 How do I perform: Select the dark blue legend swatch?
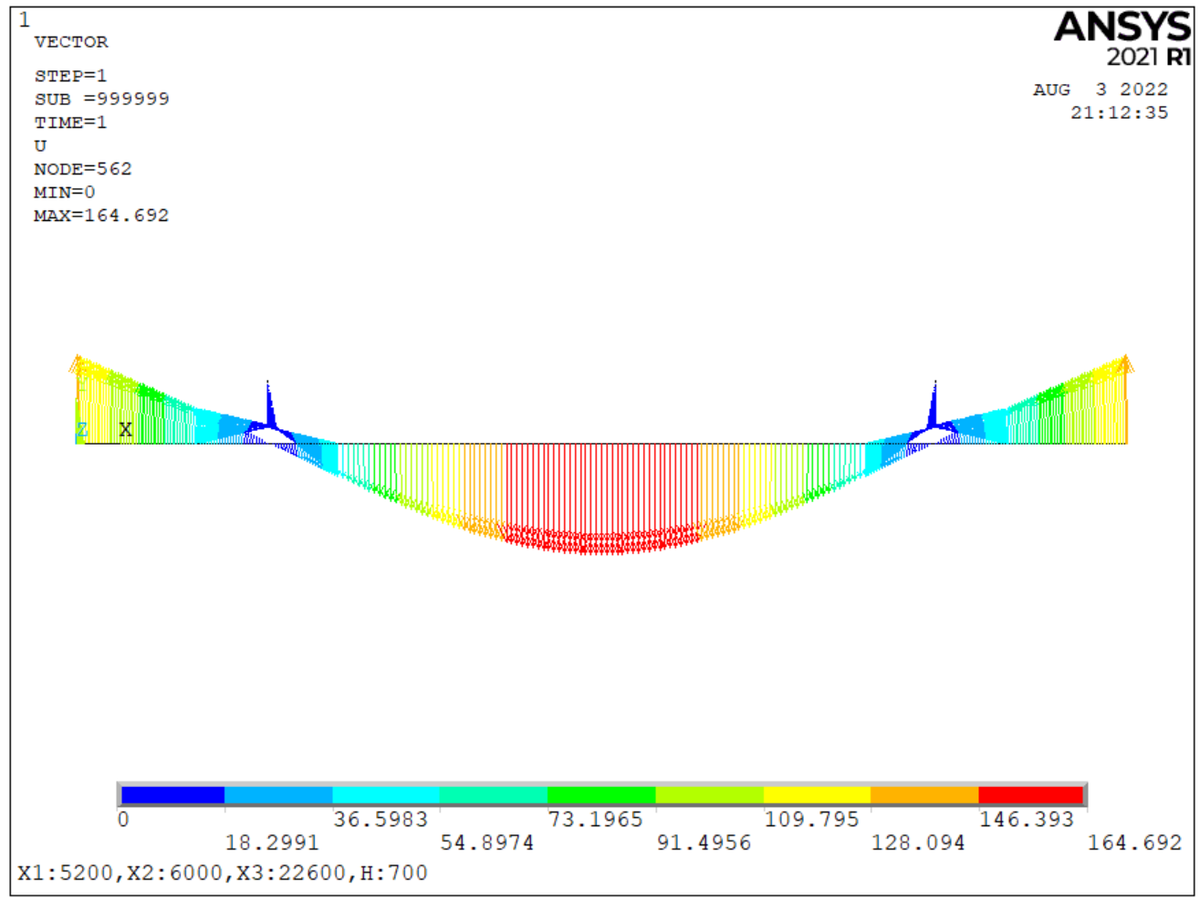[x=172, y=795]
